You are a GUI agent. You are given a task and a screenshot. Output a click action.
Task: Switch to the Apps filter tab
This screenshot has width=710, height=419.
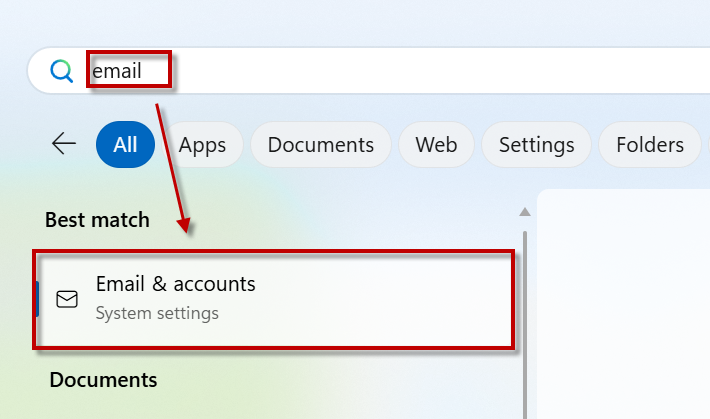pyautogui.click(x=202, y=145)
